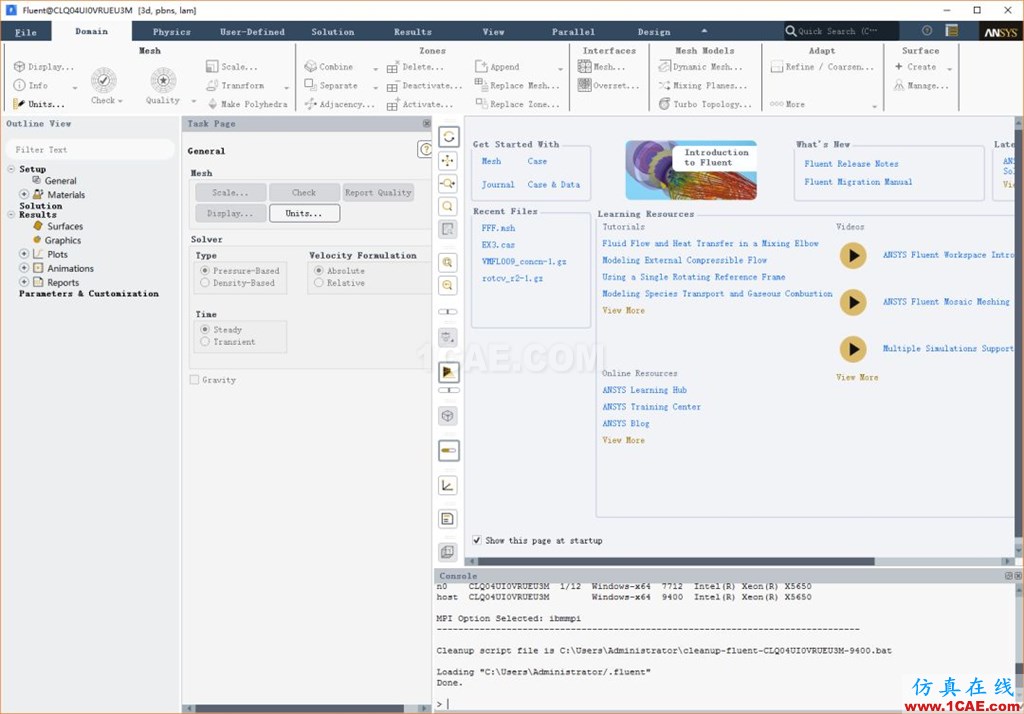
Task: Open ANSYS Learning Hub link
Action: pos(644,390)
